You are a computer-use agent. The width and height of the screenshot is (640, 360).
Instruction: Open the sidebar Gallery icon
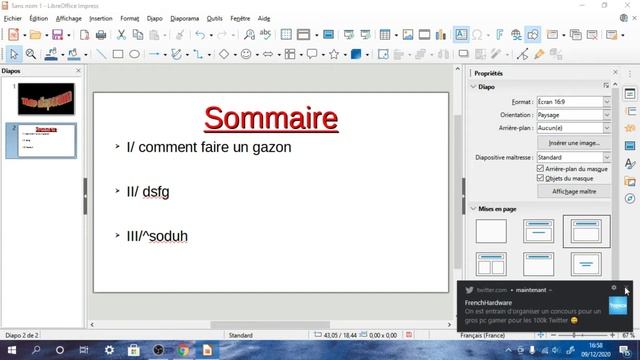click(x=630, y=181)
